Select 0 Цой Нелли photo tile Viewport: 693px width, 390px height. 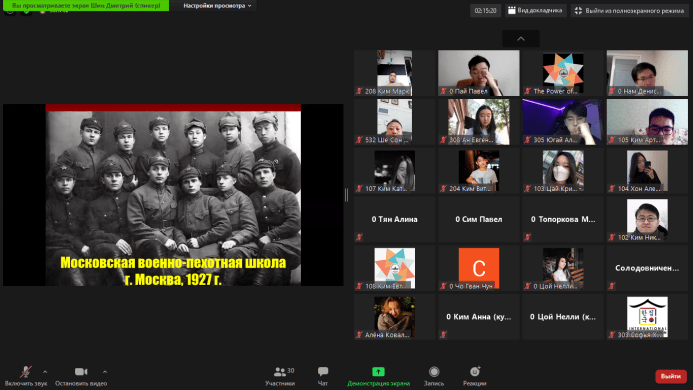[x=563, y=268]
